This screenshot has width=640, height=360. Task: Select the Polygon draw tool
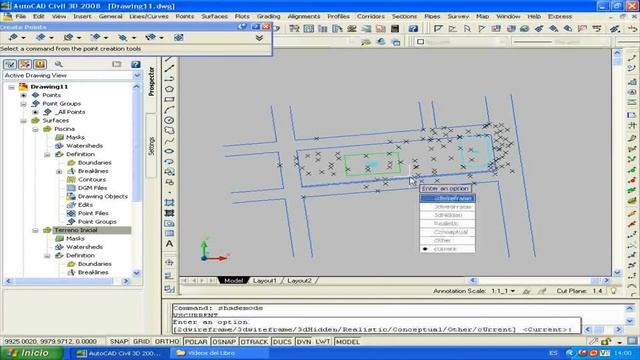pyautogui.click(x=169, y=89)
